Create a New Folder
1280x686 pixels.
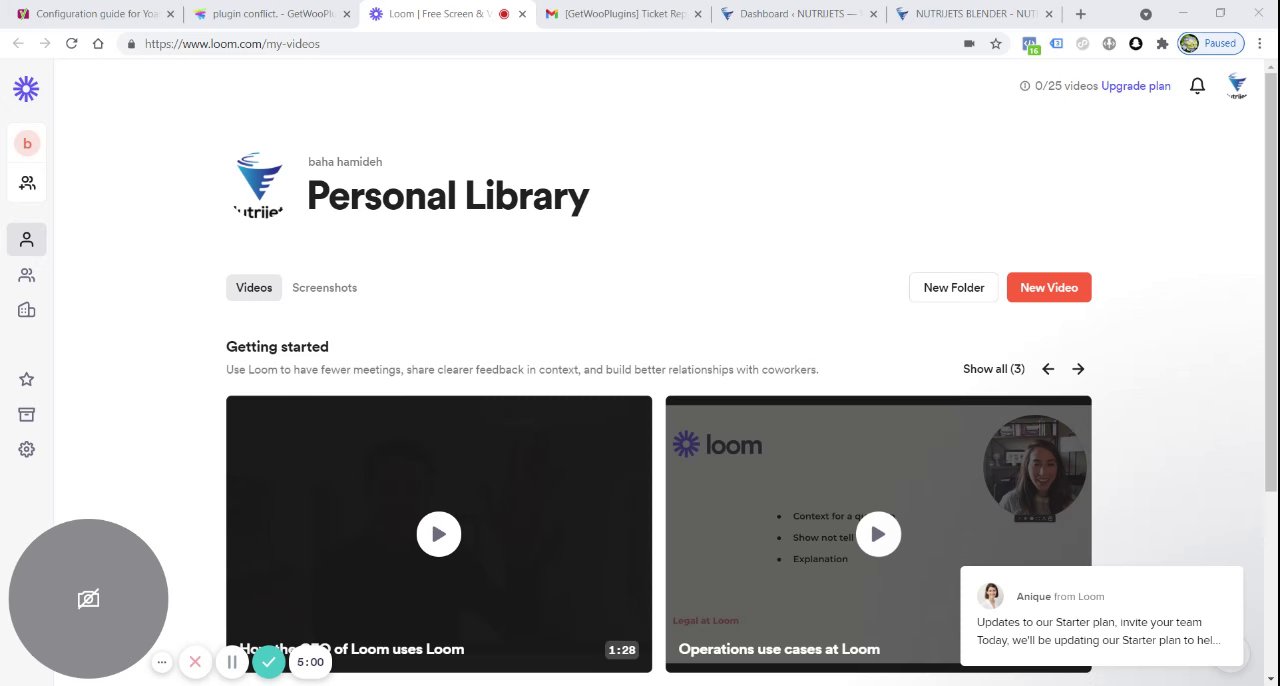point(954,287)
